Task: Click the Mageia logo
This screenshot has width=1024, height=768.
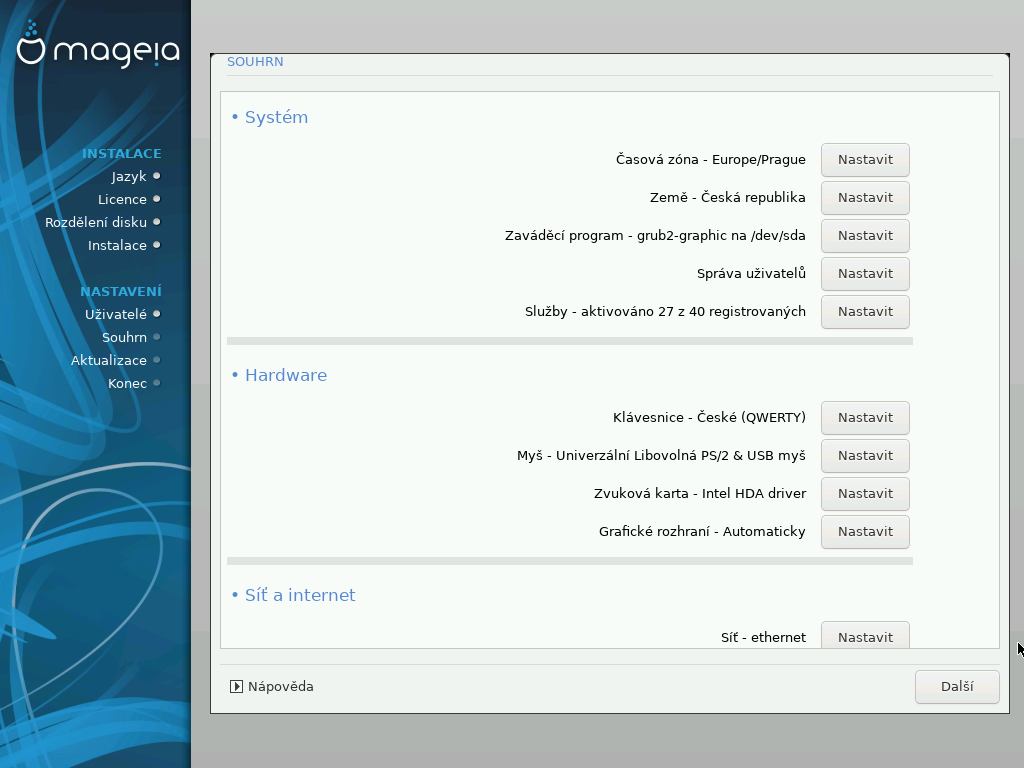Action: (x=98, y=44)
